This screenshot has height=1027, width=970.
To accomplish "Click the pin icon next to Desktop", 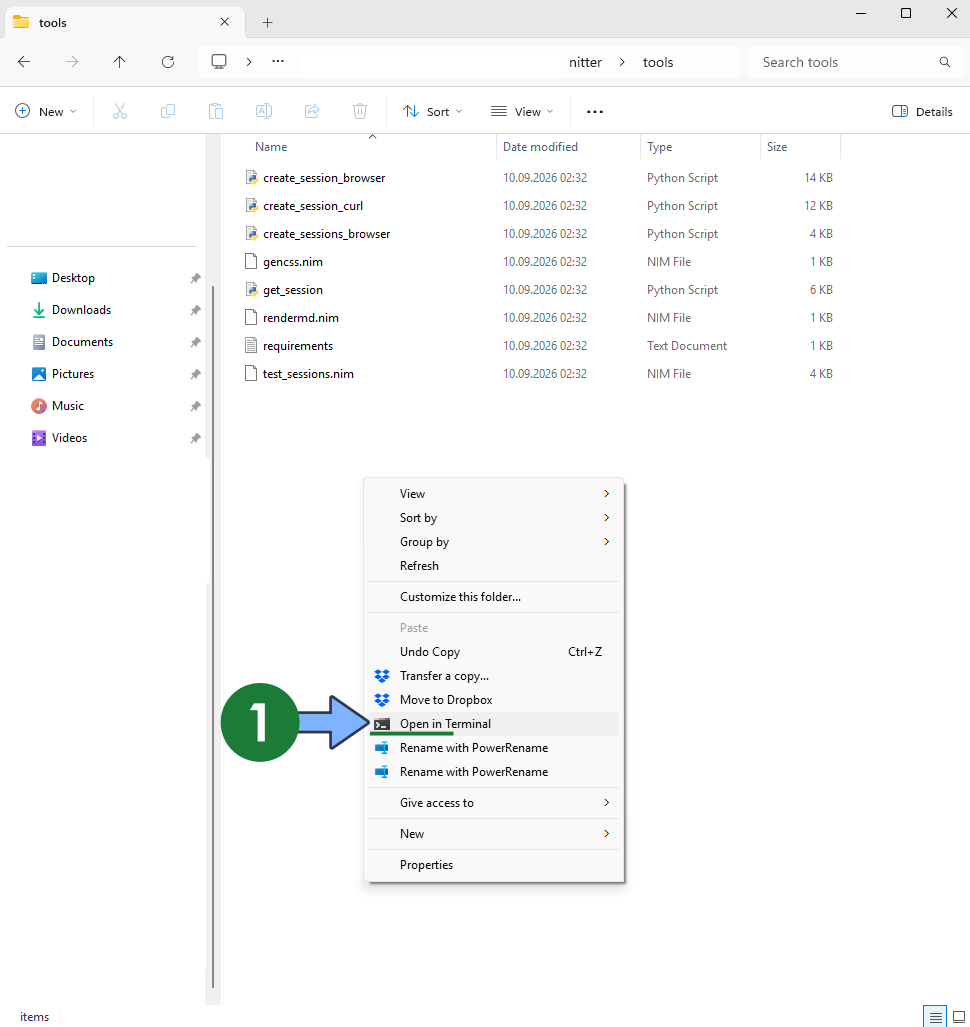I will click(195, 278).
